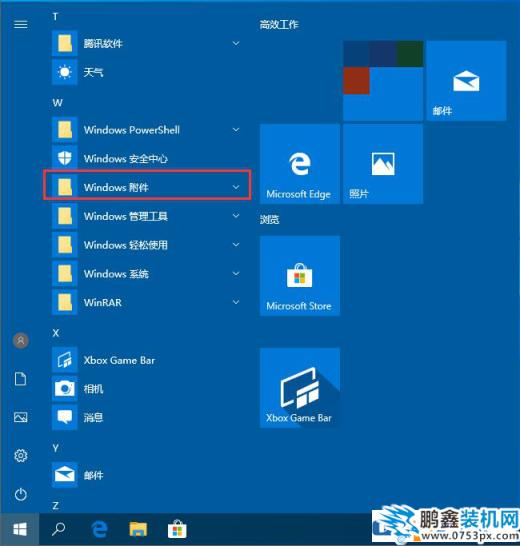The width and height of the screenshot is (520, 546).
Task: Open the hamburger expand menu icon
Action: [x=21, y=24]
